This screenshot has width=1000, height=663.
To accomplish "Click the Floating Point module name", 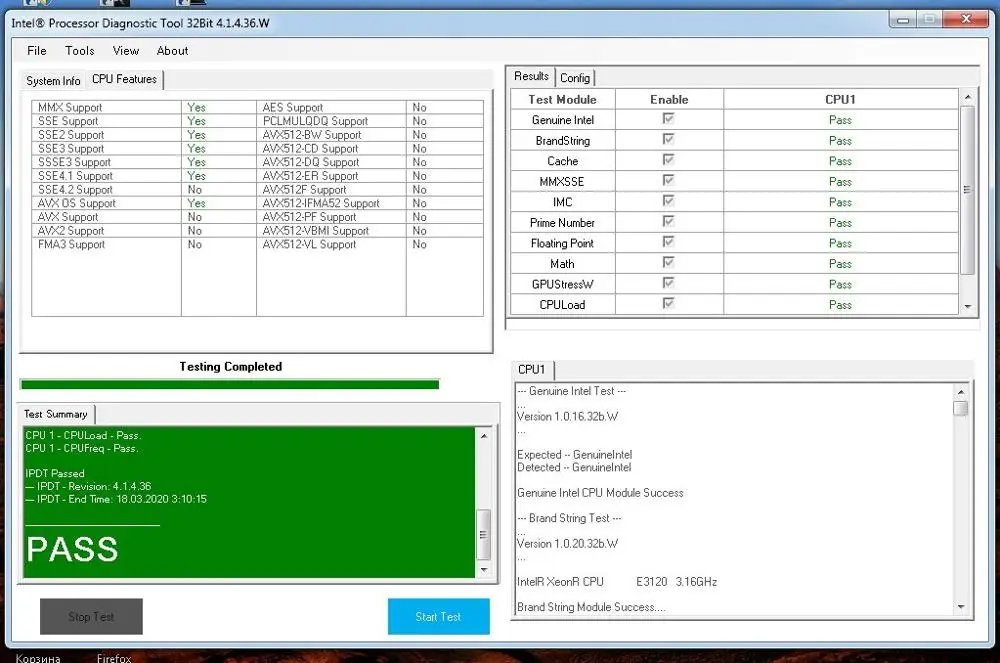I will click(562, 244).
